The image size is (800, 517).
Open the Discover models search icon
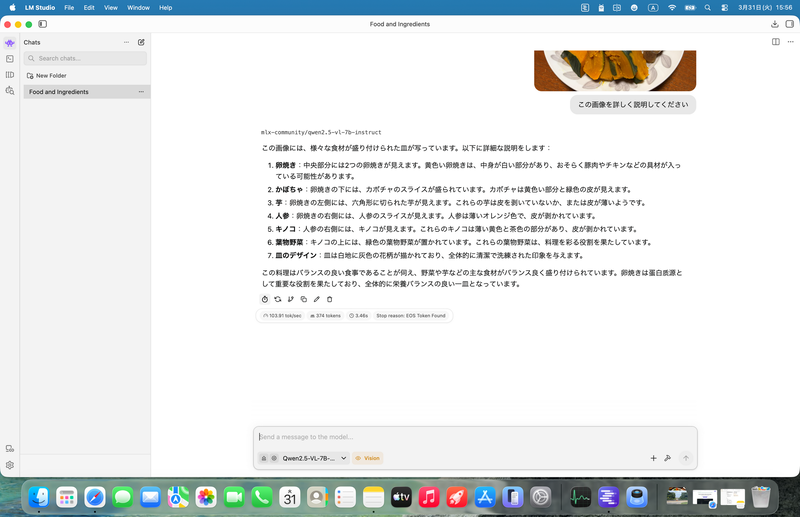[10, 90]
